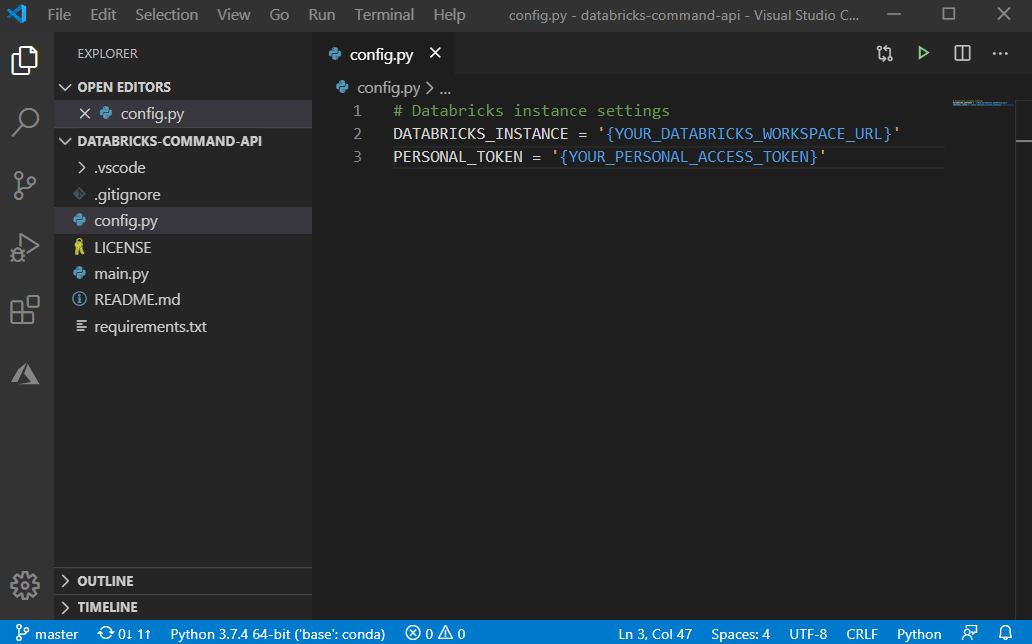Click the EXPLORER panel title

107,53
